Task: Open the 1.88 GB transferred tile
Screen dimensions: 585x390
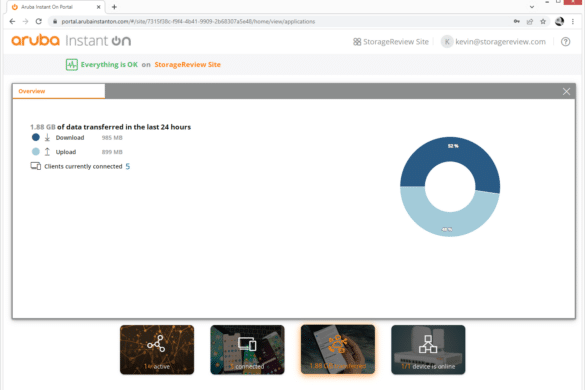Action: point(338,350)
